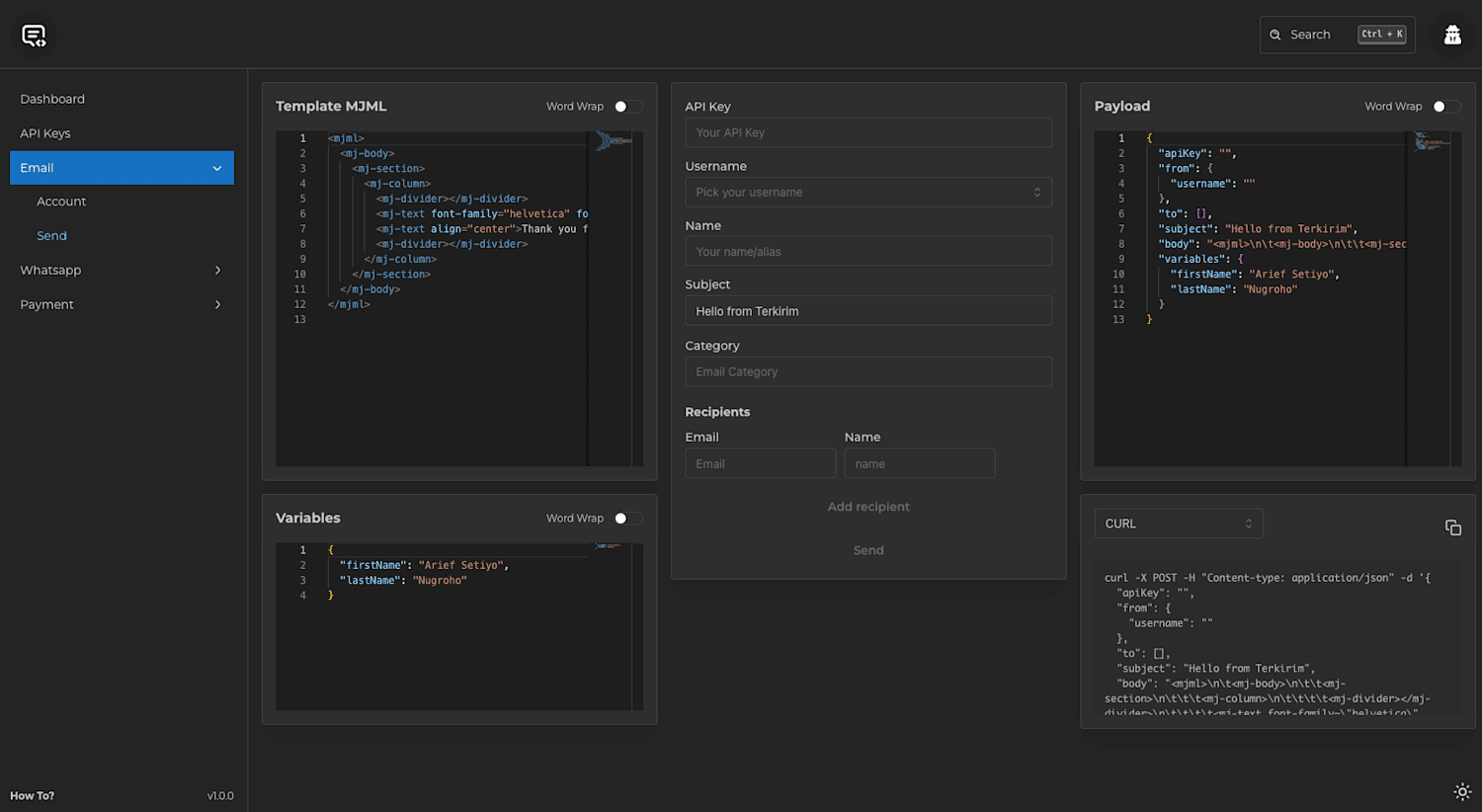Open the Username picker dropdown

868,193
